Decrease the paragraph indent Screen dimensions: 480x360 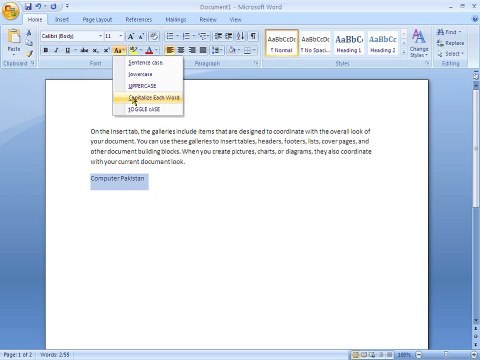point(218,36)
